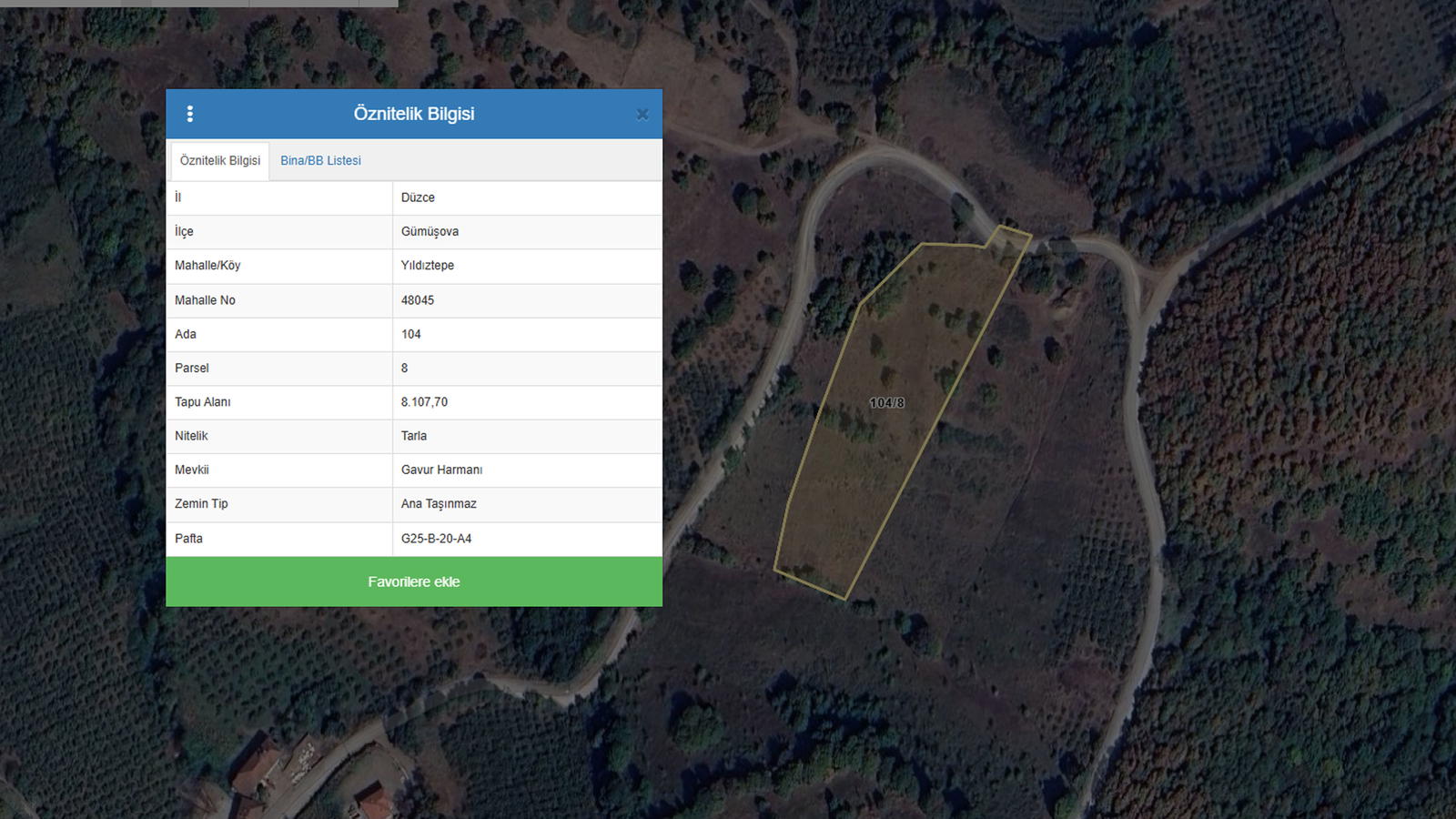This screenshot has width=1456, height=819.
Task: Select the Gümüşova district value
Action: coord(430,232)
